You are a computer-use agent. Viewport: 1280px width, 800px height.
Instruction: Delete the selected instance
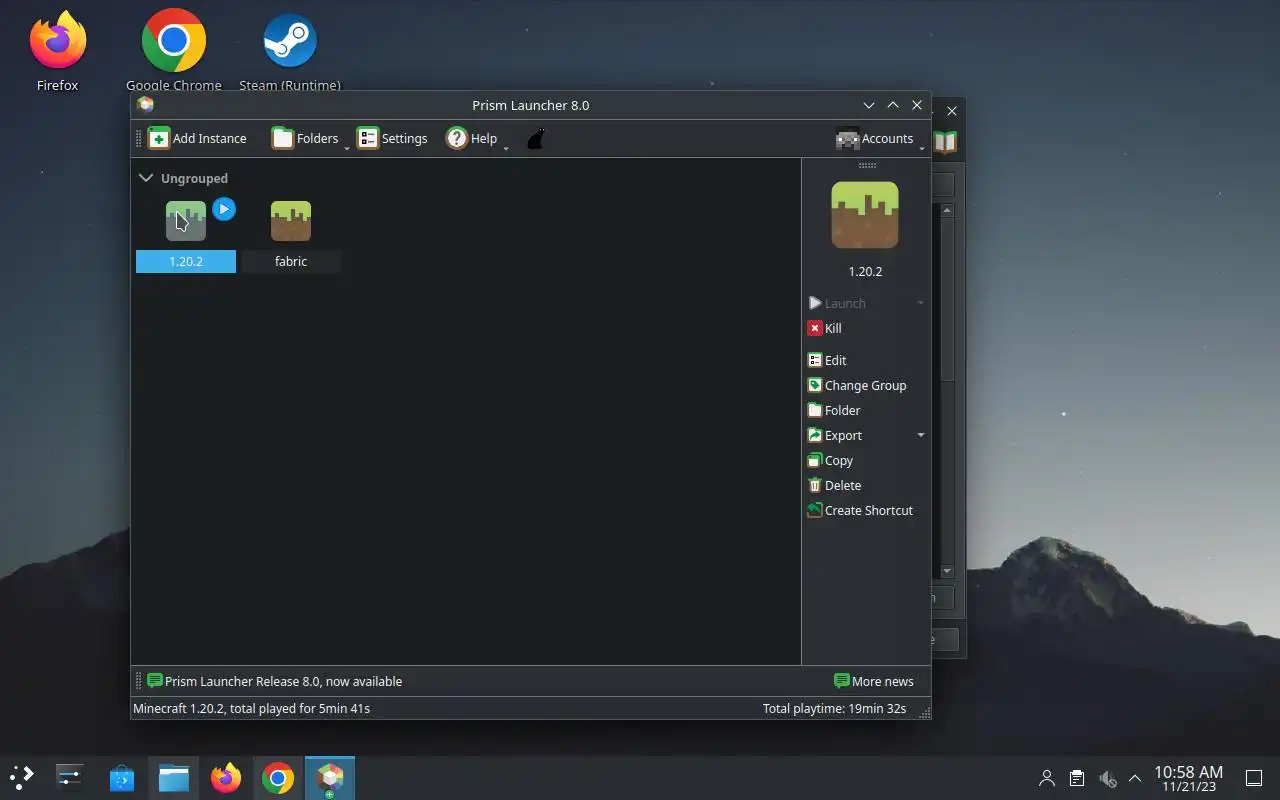(834, 485)
